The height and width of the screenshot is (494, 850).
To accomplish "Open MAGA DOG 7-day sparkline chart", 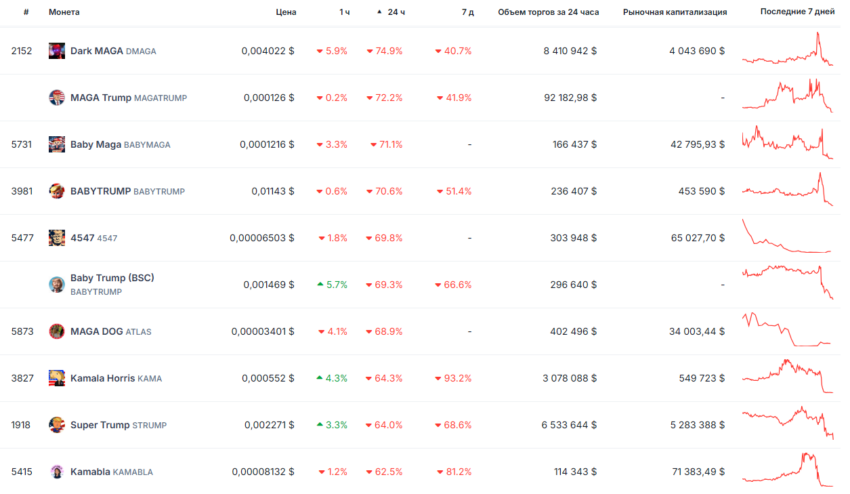I will pos(787,329).
